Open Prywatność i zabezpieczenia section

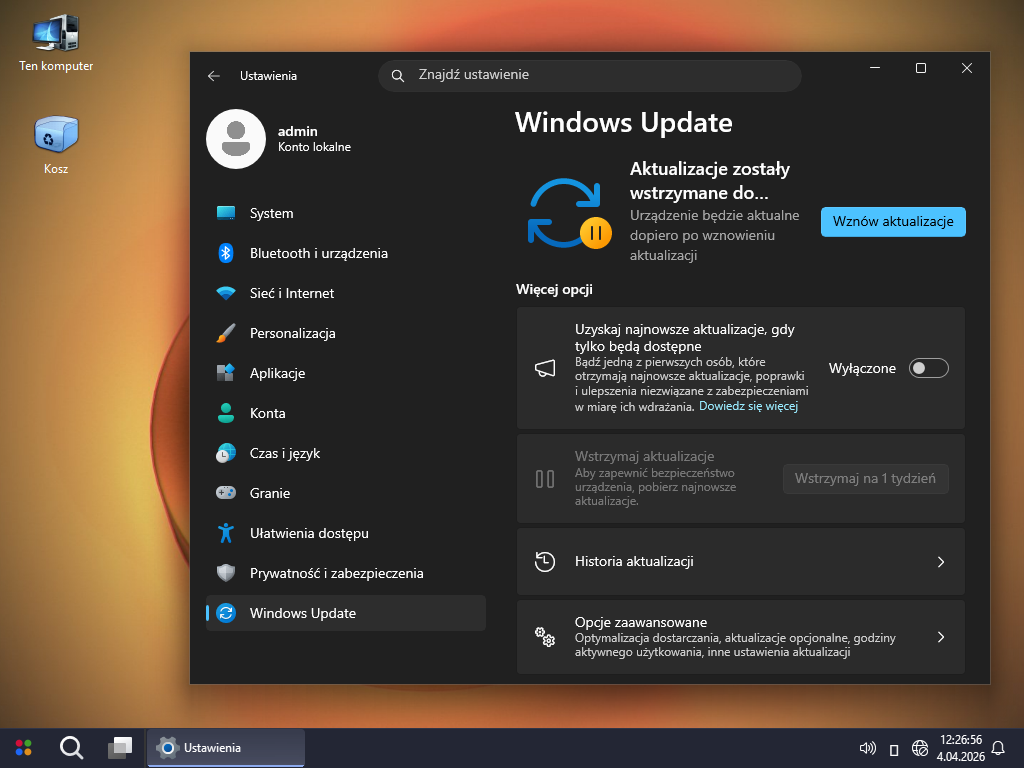(336, 573)
